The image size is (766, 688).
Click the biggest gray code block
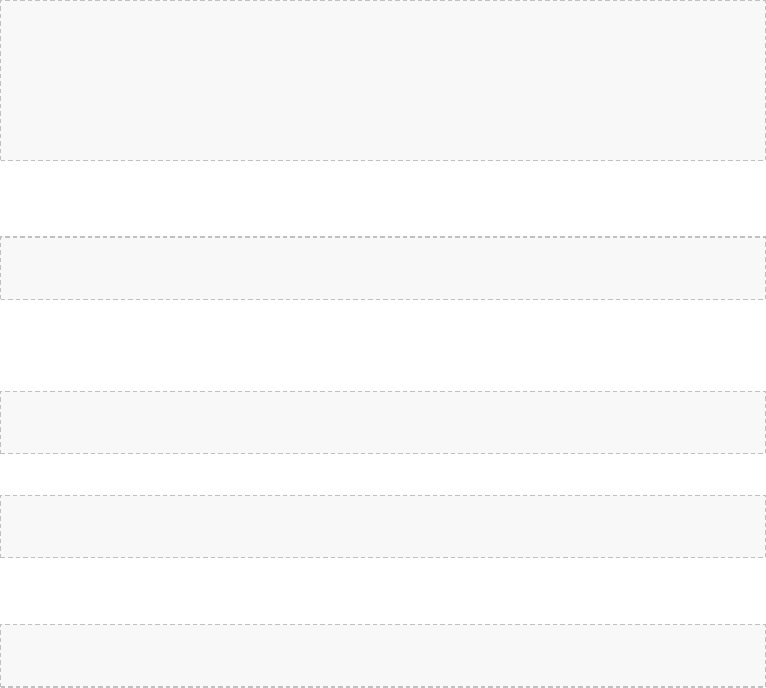click(x=383, y=80)
